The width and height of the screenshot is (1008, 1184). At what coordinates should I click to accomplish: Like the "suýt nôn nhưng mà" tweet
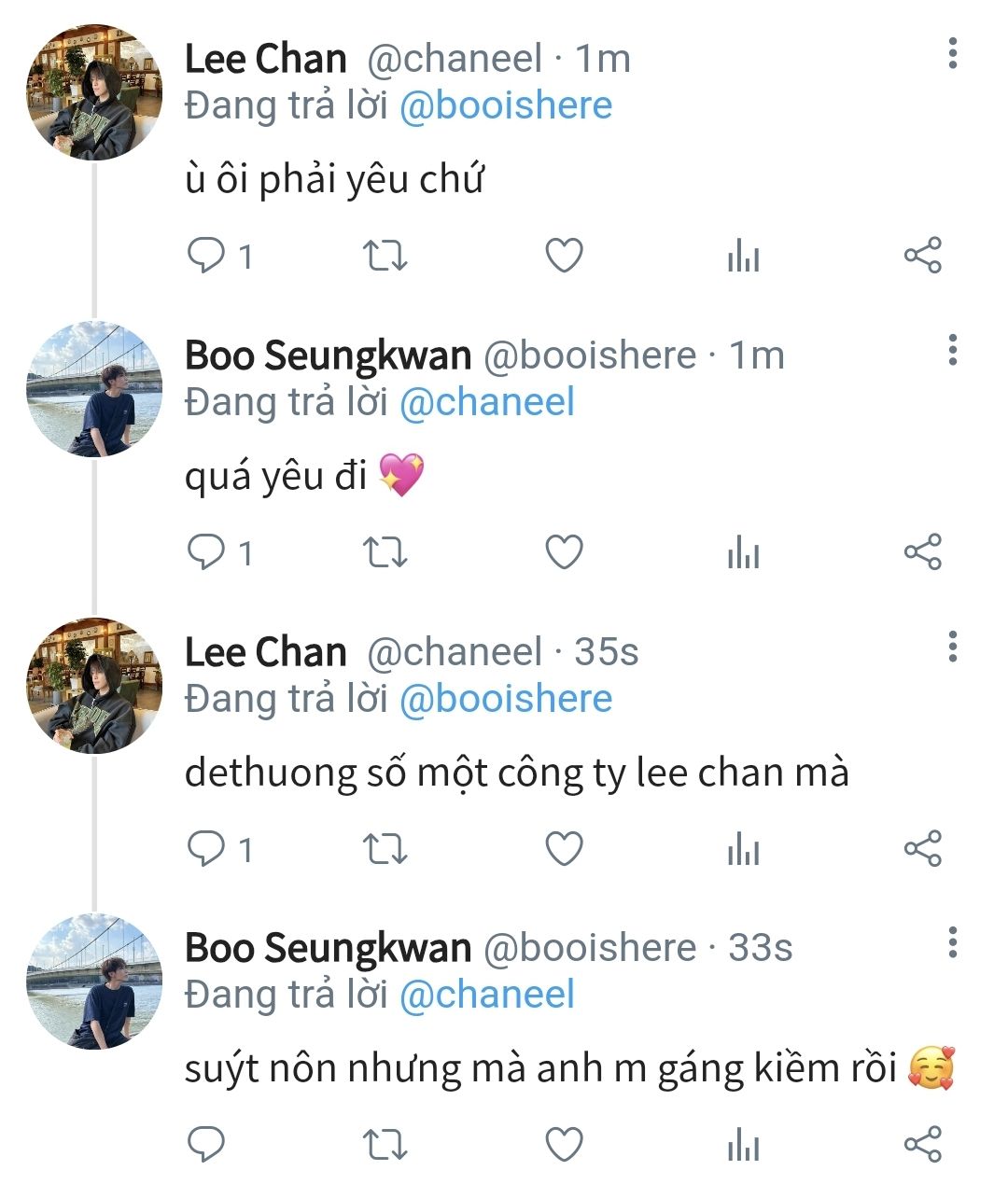click(564, 1144)
